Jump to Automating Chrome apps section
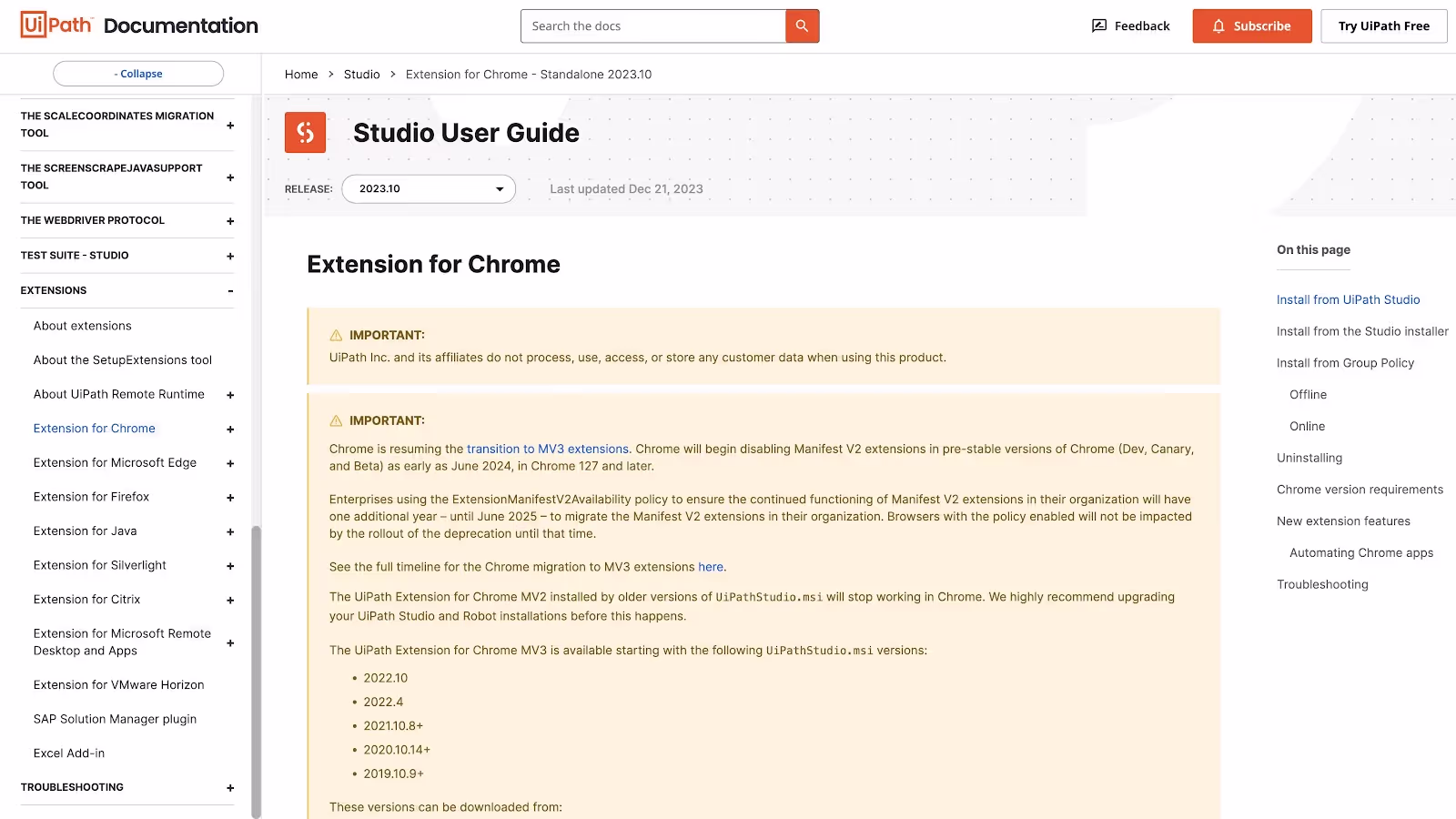 coord(1361,553)
